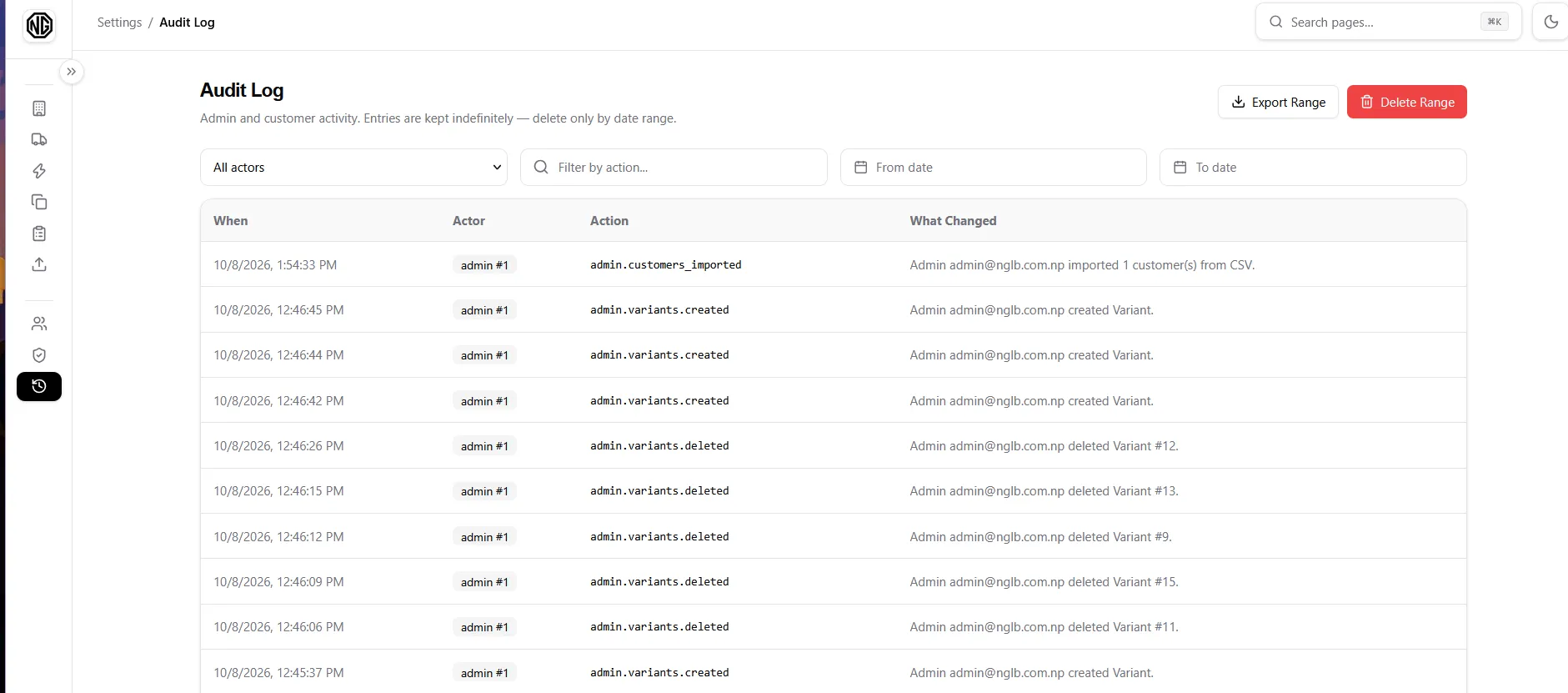
Task: Click timestamp 10/8/2026, 12:46:15 PM
Action: tap(278, 490)
